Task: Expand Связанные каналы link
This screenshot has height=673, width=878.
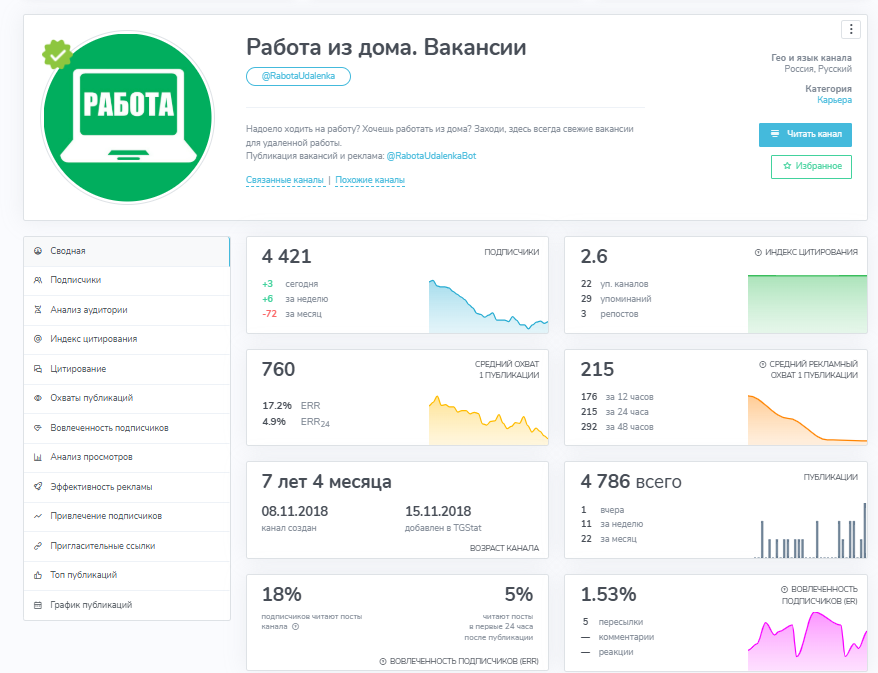Action: [285, 180]
